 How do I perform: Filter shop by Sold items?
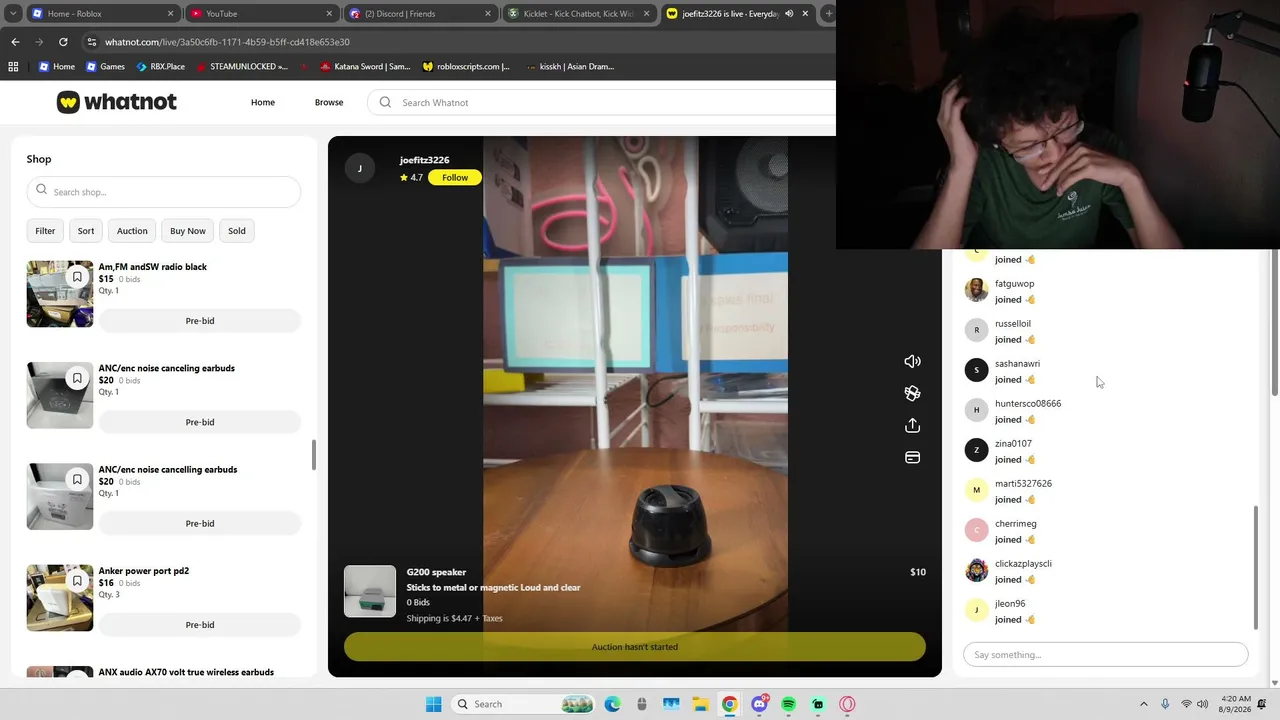(x=237, y=231)
